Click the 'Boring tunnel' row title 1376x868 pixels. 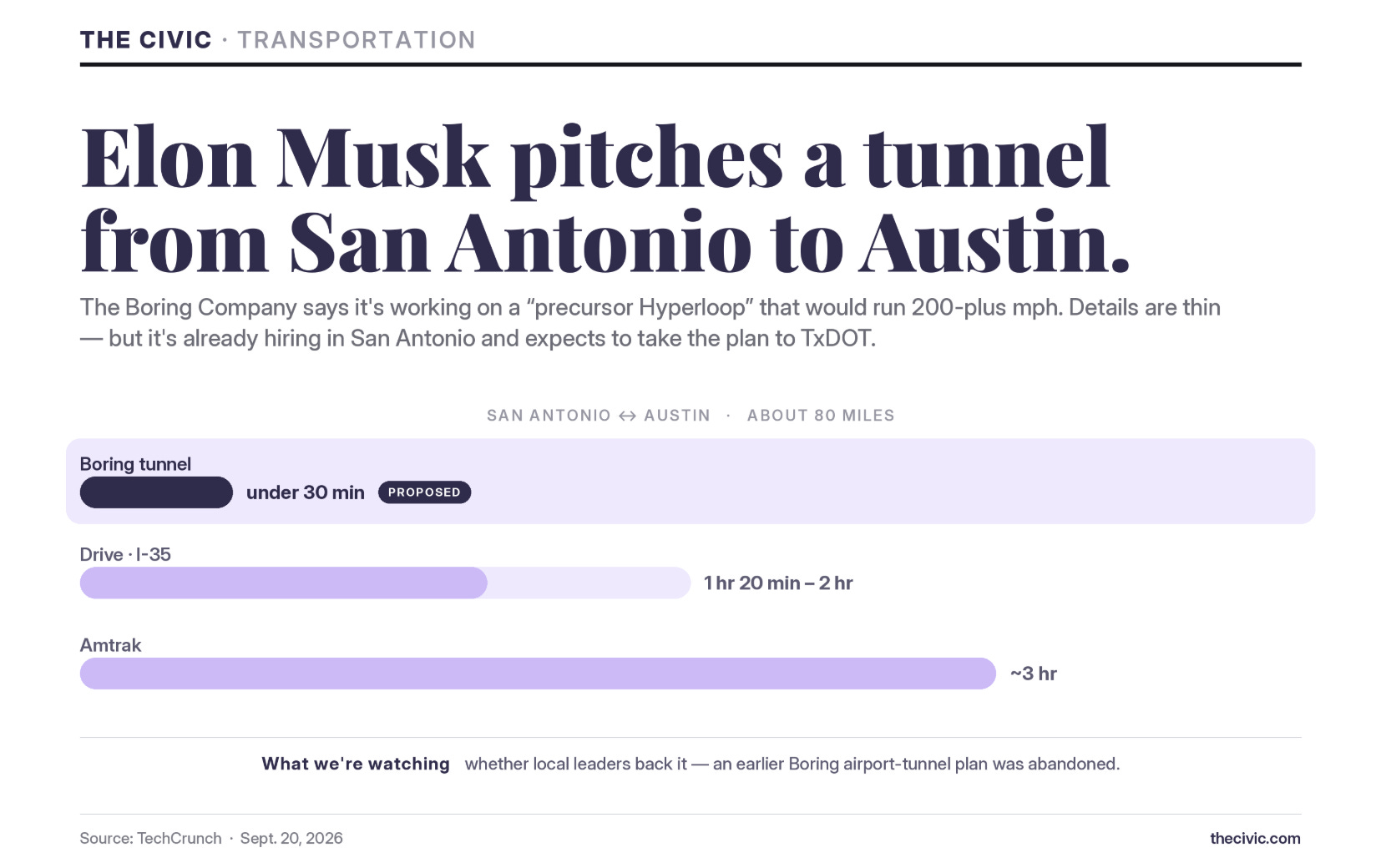point(135,464)
